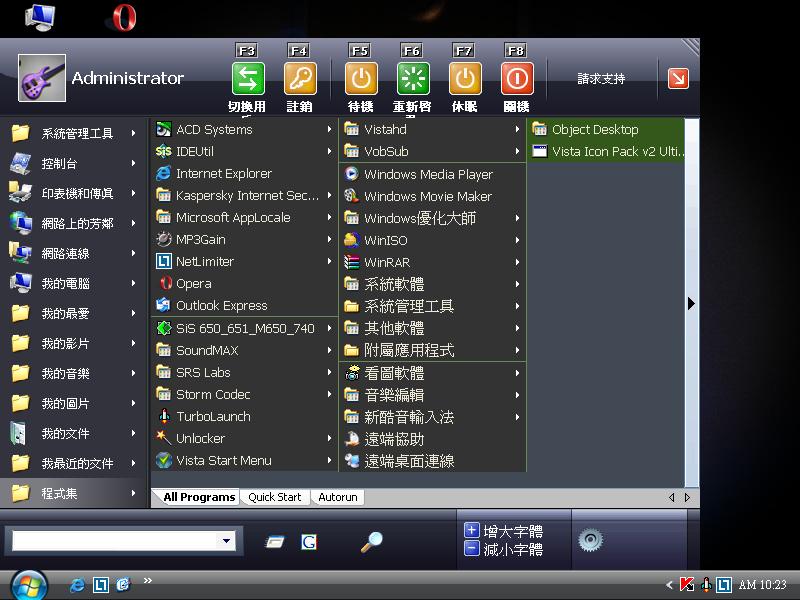Expand the Vista Start Menu group
This screenshot has width=800, height=600.
245,460
